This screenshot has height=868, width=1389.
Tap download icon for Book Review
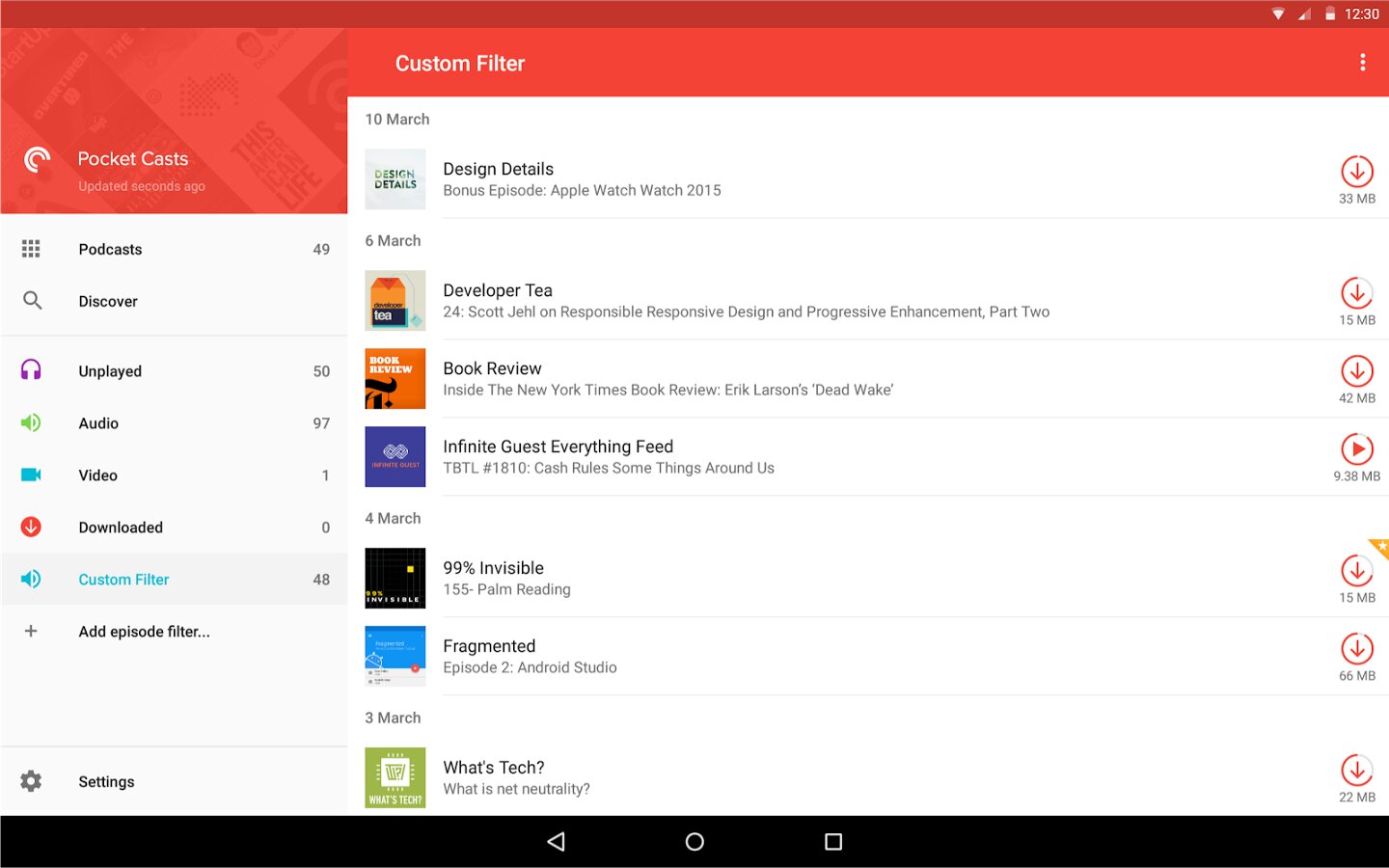[1356, 372]
